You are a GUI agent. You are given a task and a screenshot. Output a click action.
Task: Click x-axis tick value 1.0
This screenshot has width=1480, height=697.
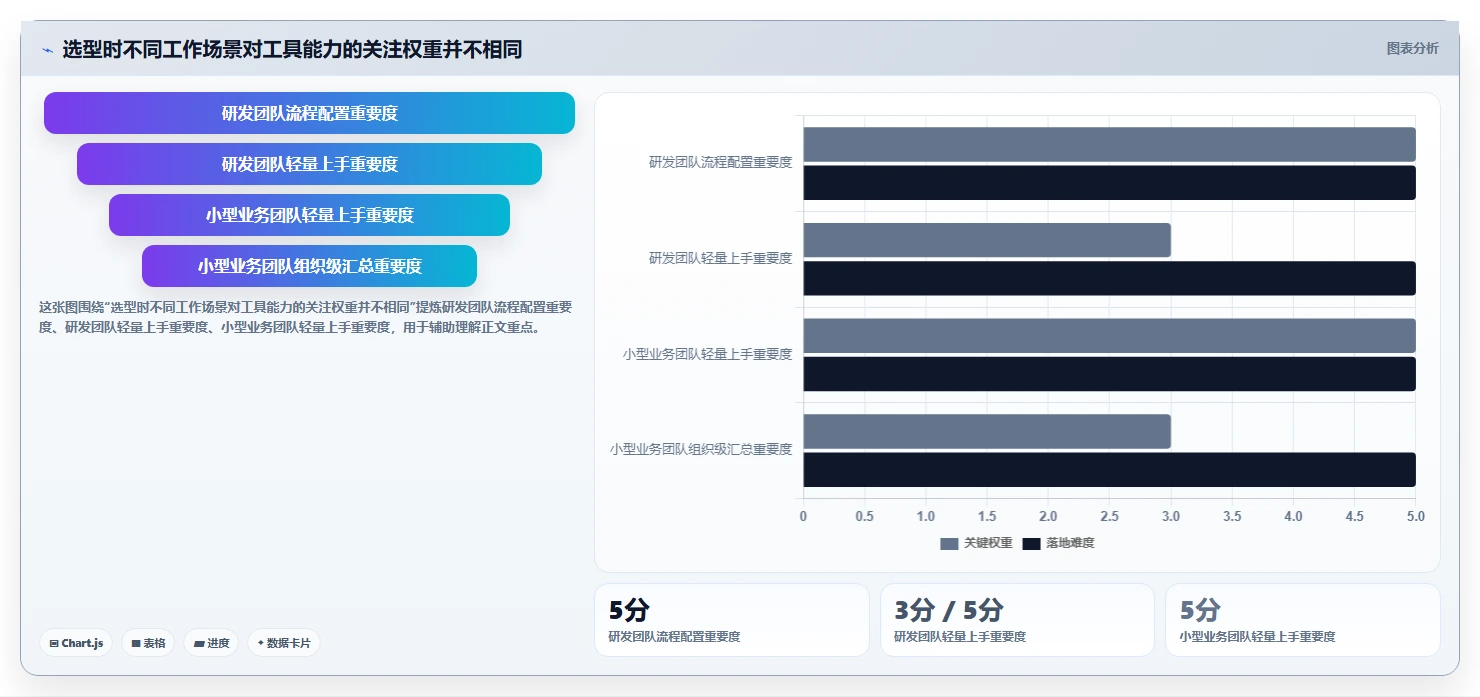pyautogui.click(x=926, y=516)
